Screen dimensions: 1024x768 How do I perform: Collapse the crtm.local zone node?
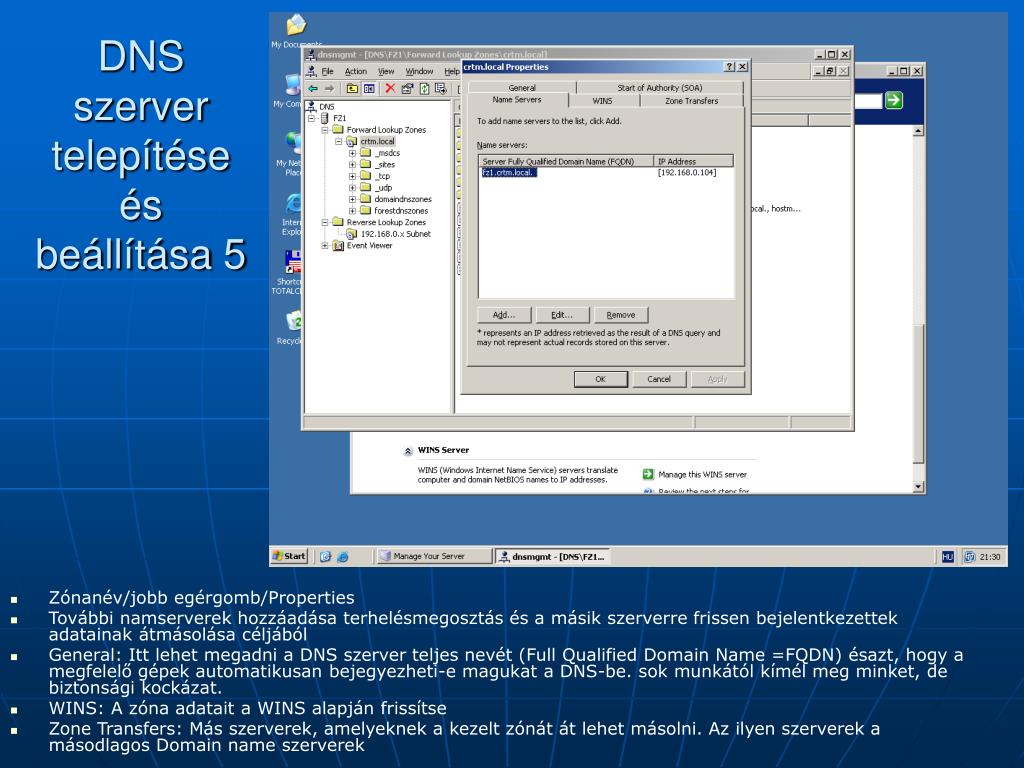pos(338,141)
